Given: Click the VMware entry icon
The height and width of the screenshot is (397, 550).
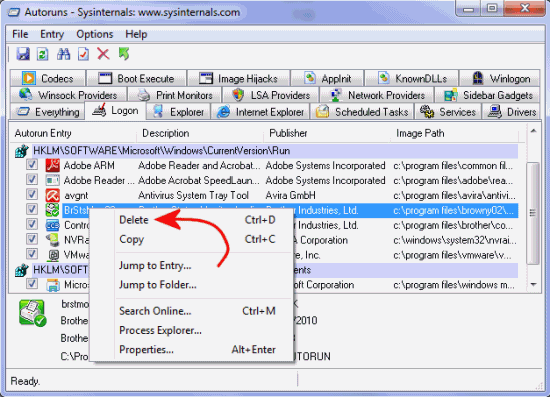Looking at the screenshot, I should tap(53, 255).
